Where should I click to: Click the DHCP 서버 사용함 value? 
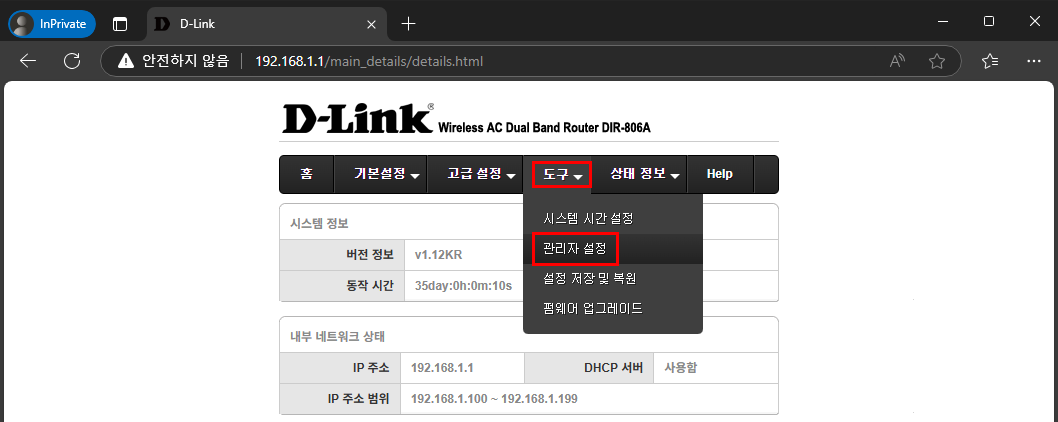click(681, 368)
